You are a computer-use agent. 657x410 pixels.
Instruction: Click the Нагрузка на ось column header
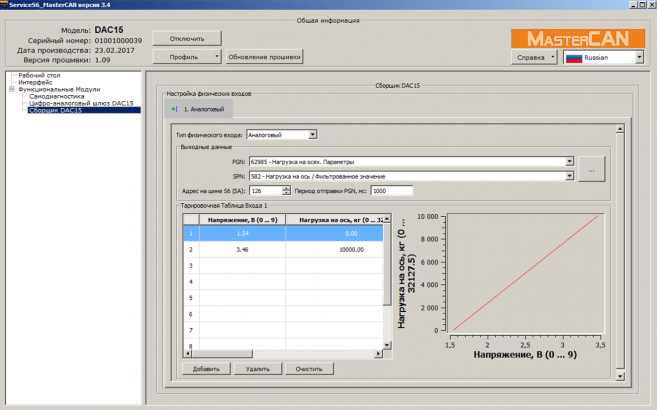(x=334, y=220)
